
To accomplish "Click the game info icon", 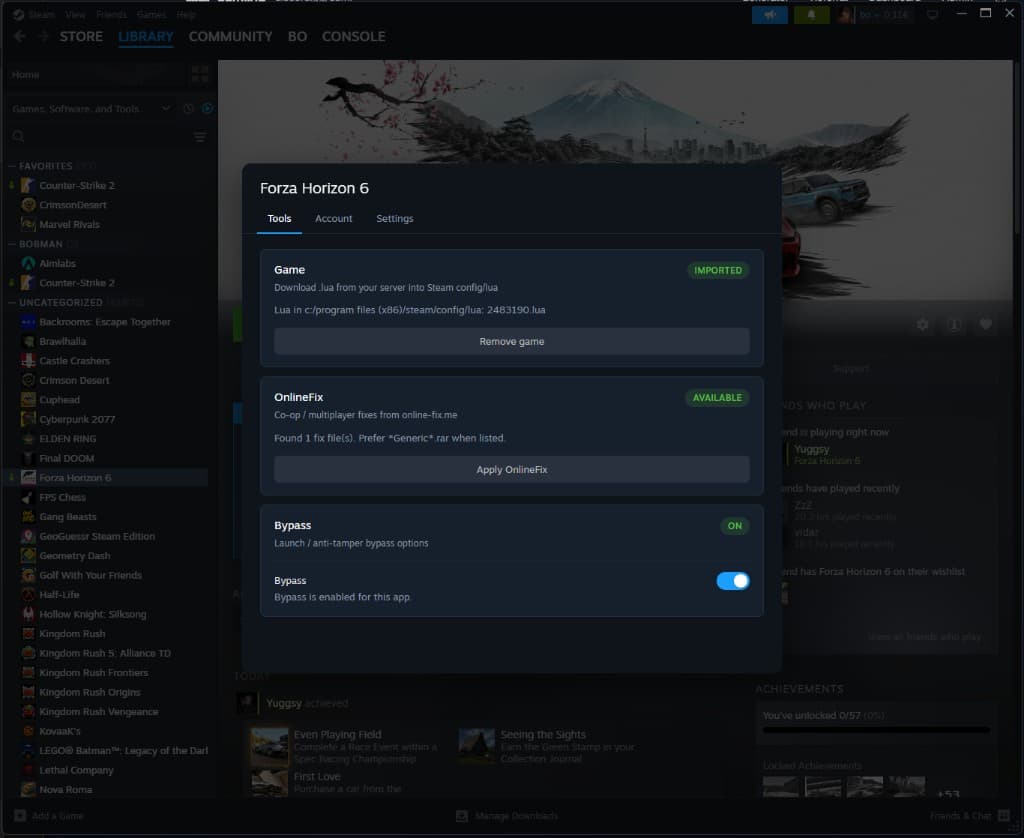I will (x=954, y=325).
